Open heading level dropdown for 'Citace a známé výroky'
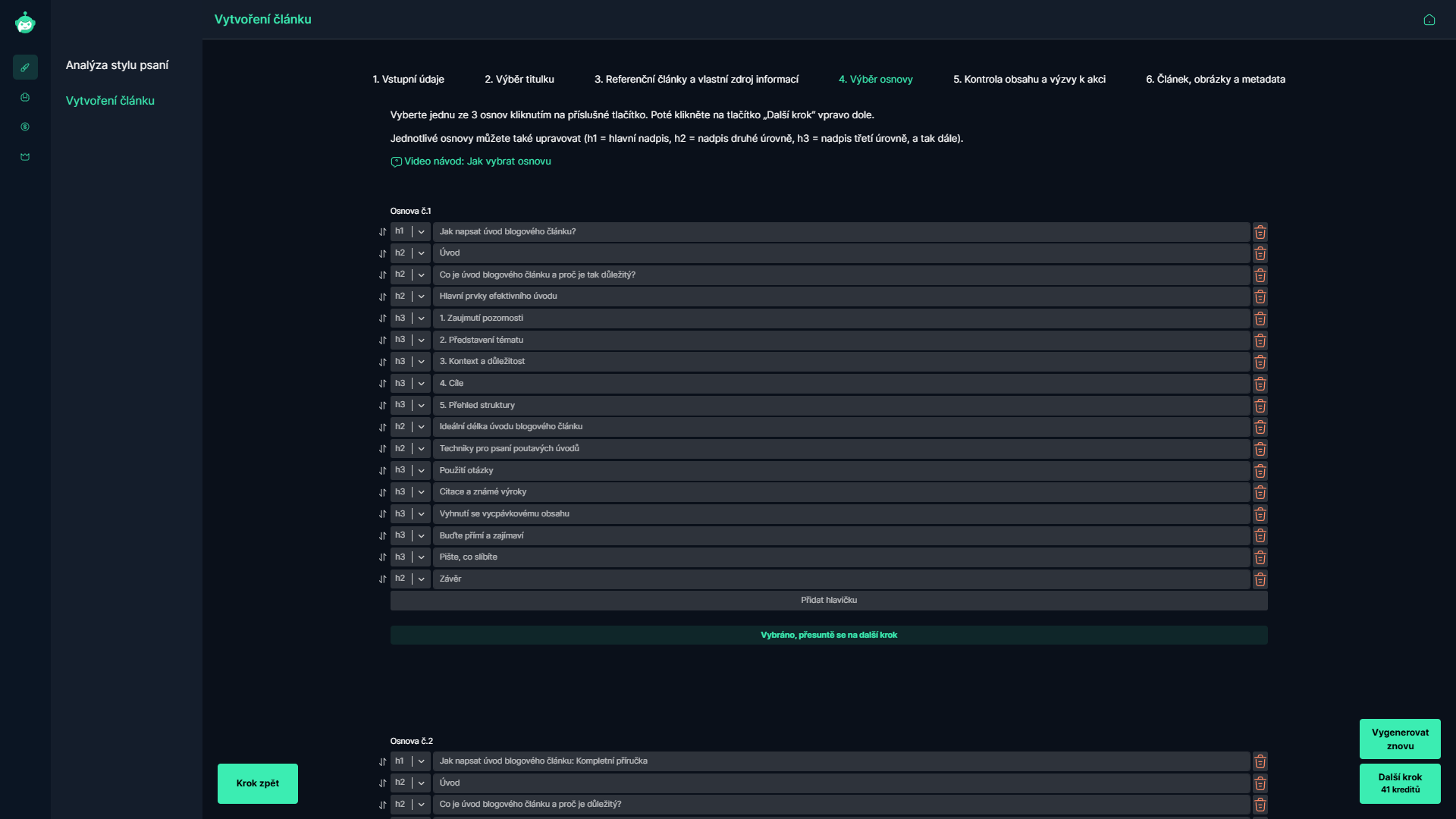The width and height of the screenshot is (1456, 819). 410,492
